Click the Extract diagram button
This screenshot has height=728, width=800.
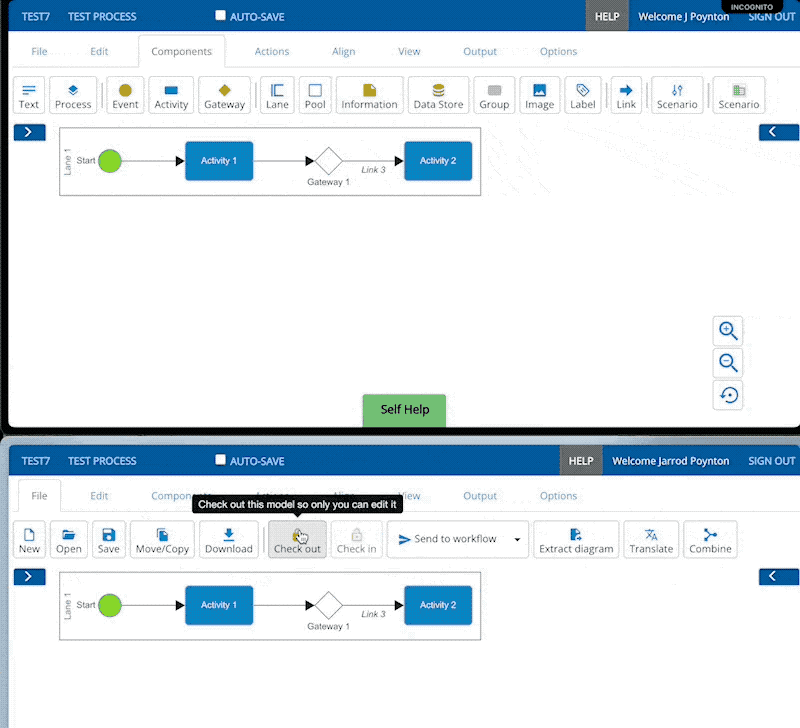point(576,540)
